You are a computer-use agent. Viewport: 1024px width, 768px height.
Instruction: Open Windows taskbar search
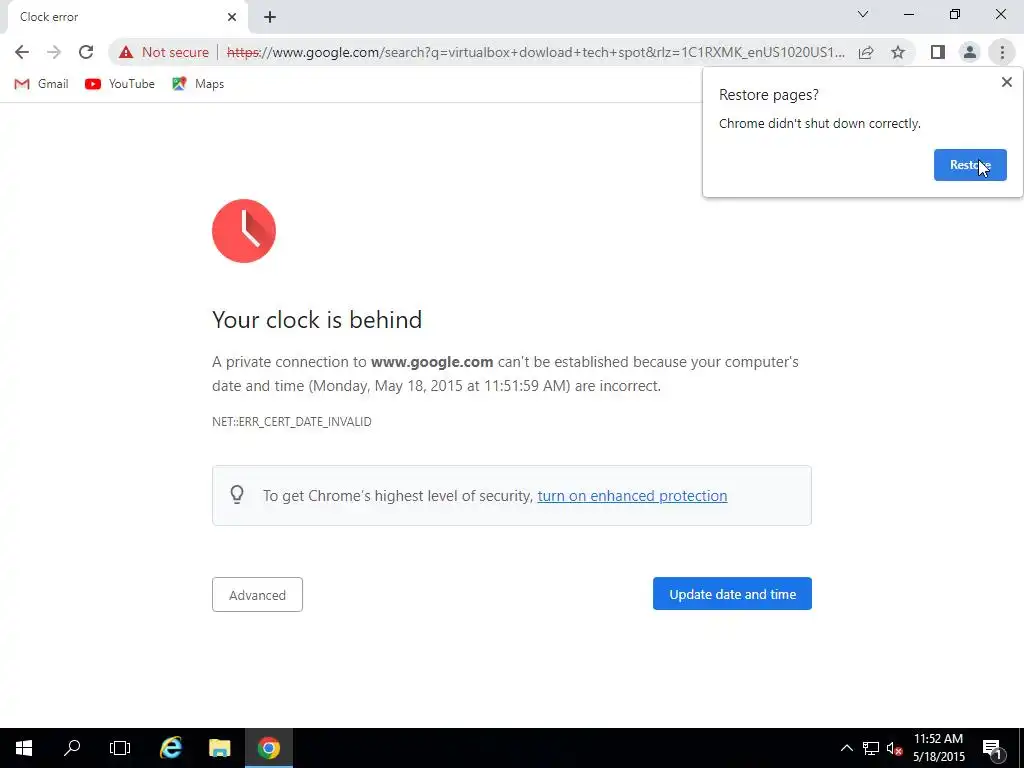[x=72, y=748]
